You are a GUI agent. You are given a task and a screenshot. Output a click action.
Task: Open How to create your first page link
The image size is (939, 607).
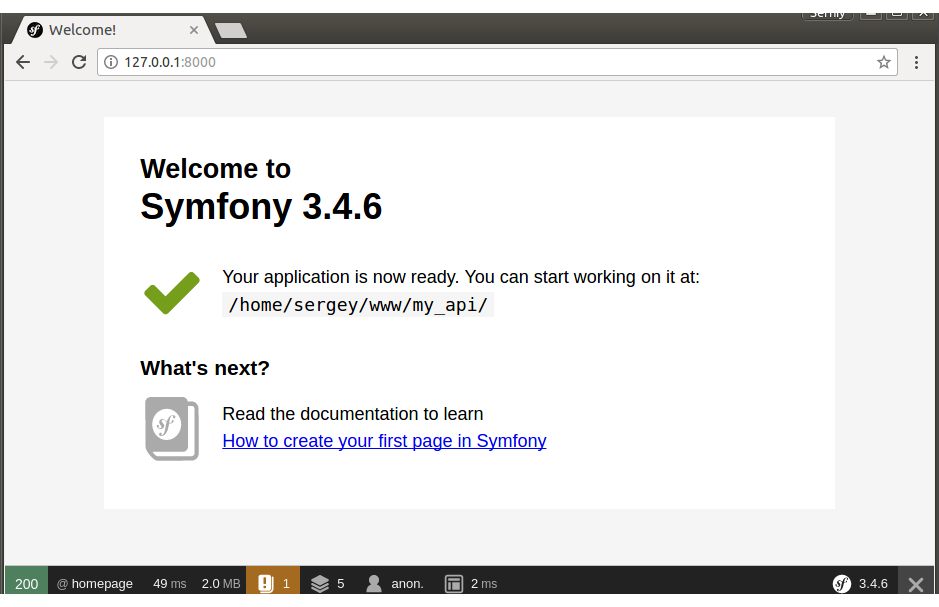pos(384,441)
